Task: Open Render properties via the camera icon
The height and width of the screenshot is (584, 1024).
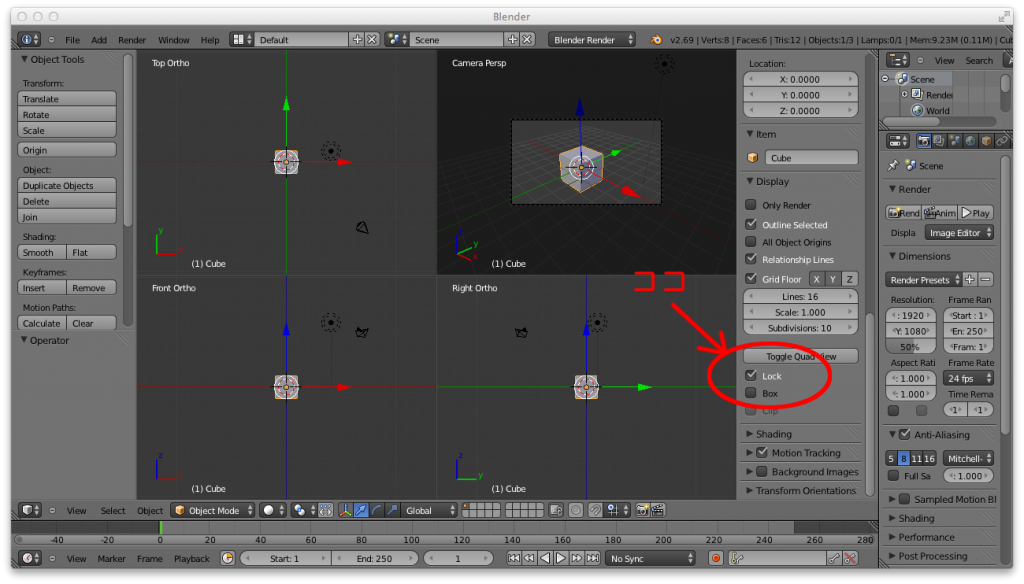Action: tap(923, 140)
